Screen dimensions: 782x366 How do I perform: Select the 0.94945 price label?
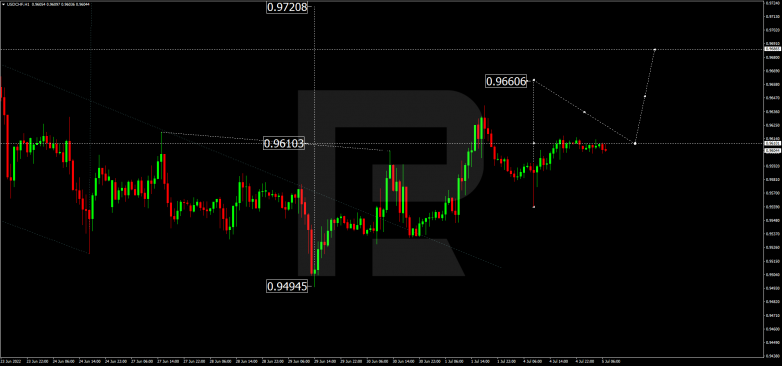[x=287, y=286]
